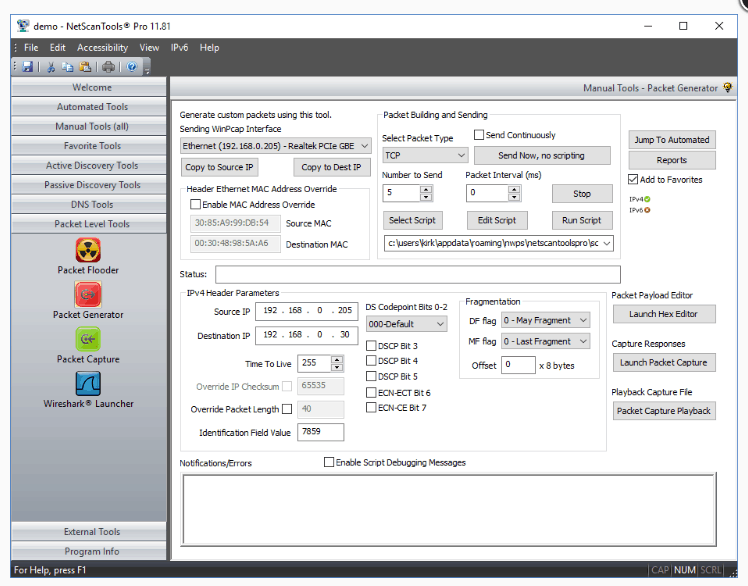748x586 pixels.
Task: Open the View menu
Action: 149,48
